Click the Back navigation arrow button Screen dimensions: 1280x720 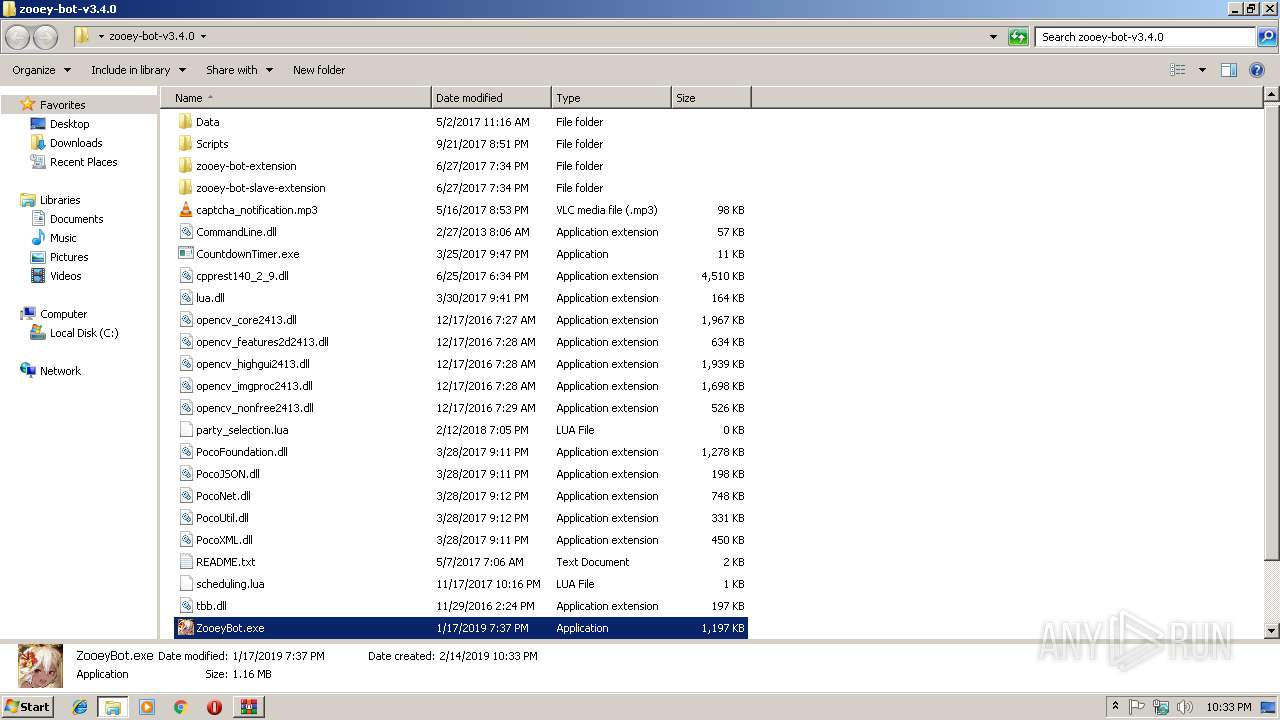(18, 37)
